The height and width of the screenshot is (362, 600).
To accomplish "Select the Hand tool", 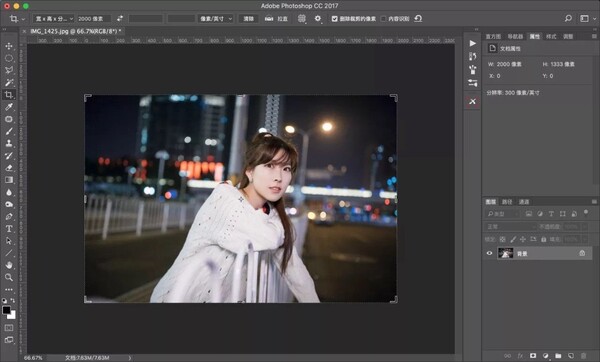I will (9, 265).
